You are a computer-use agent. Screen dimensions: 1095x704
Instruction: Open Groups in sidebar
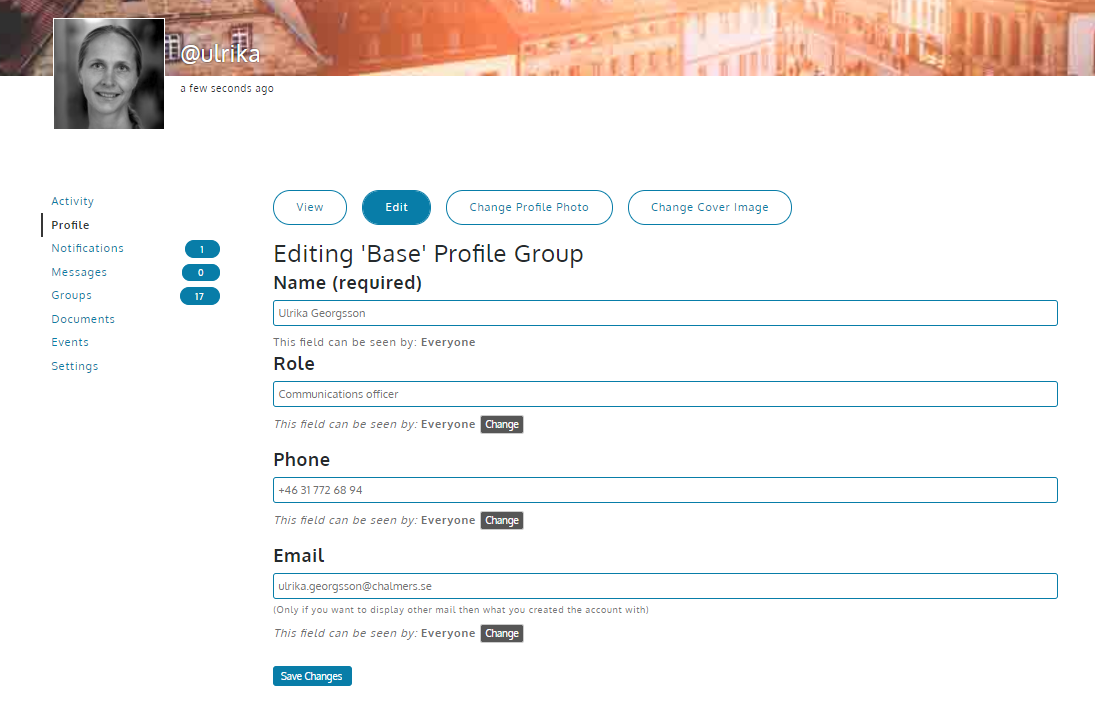coord(71,295)
